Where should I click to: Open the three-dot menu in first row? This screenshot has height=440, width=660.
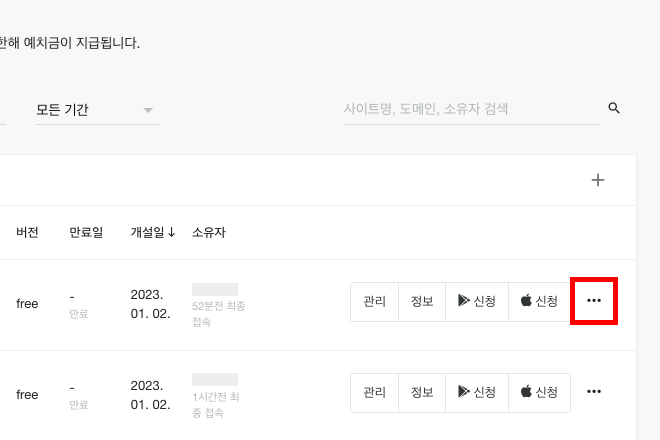[x=593, y=301]
